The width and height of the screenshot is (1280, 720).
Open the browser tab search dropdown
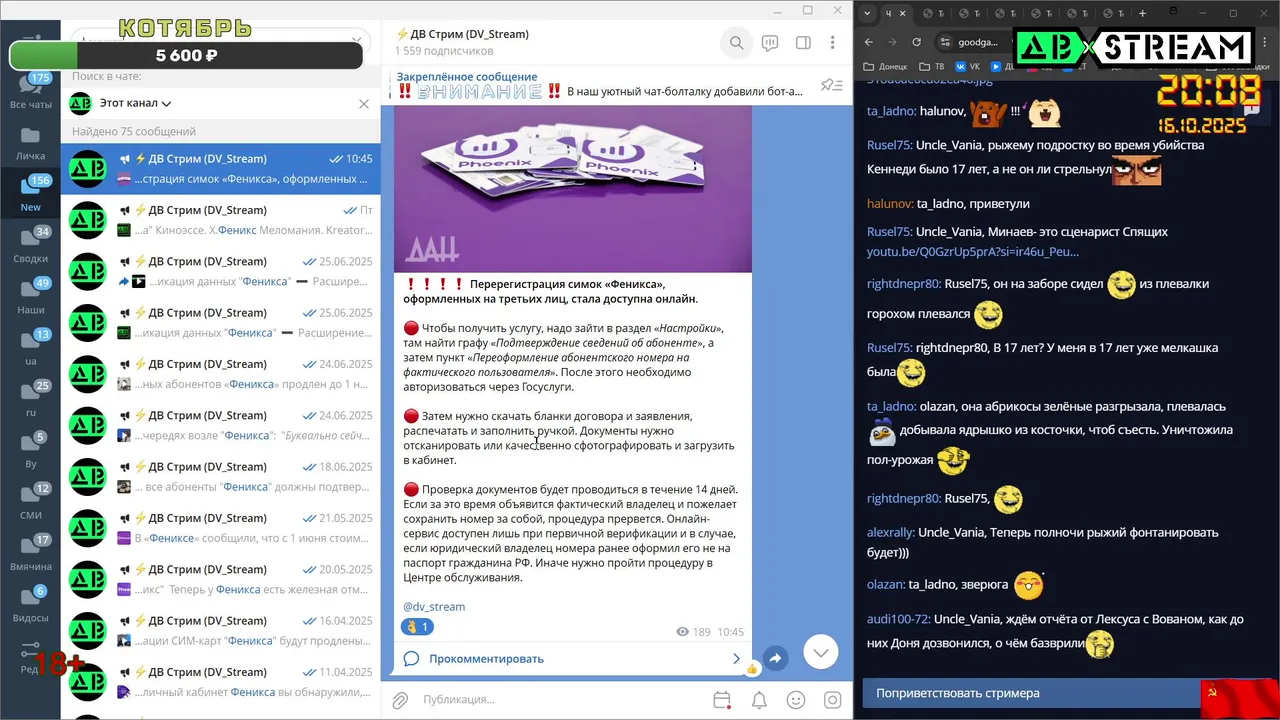tap(868, 13)
